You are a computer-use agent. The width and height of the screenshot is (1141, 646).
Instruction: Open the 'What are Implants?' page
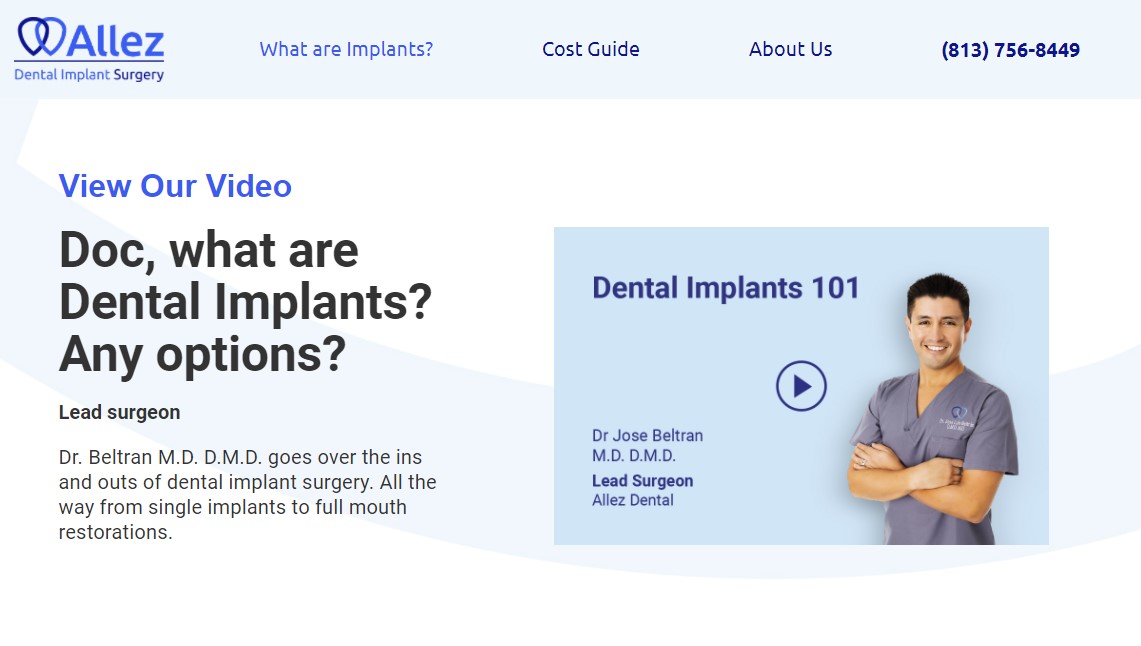345,48
